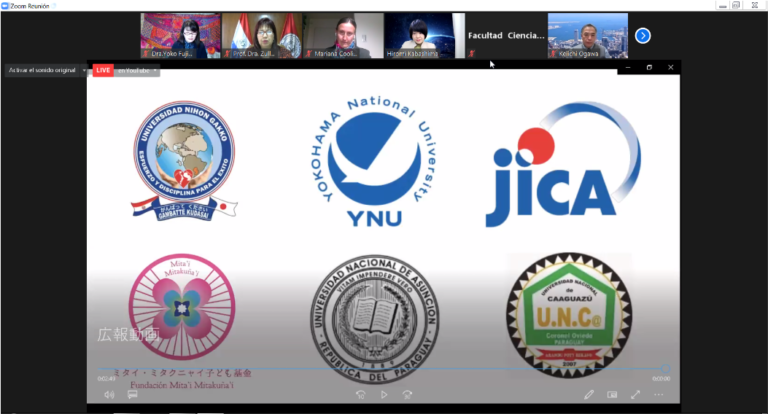Click the Zoom logo in title bar
Screen dimensions: 768x414
point(5,6)
